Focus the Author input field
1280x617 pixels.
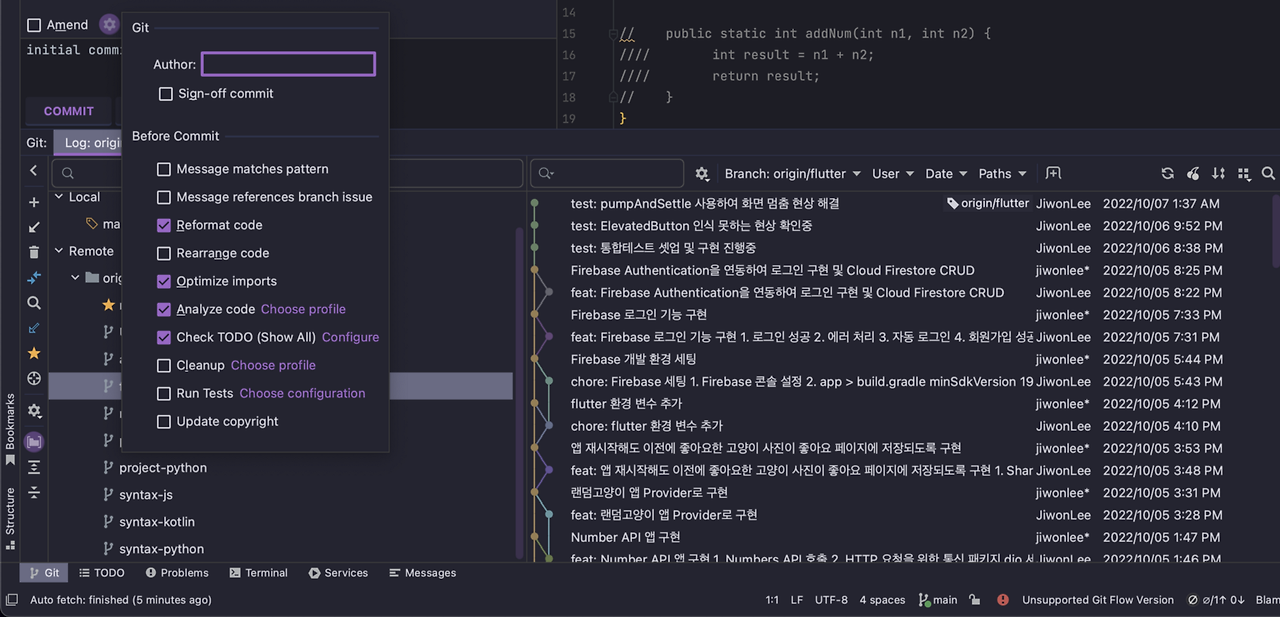288,64
